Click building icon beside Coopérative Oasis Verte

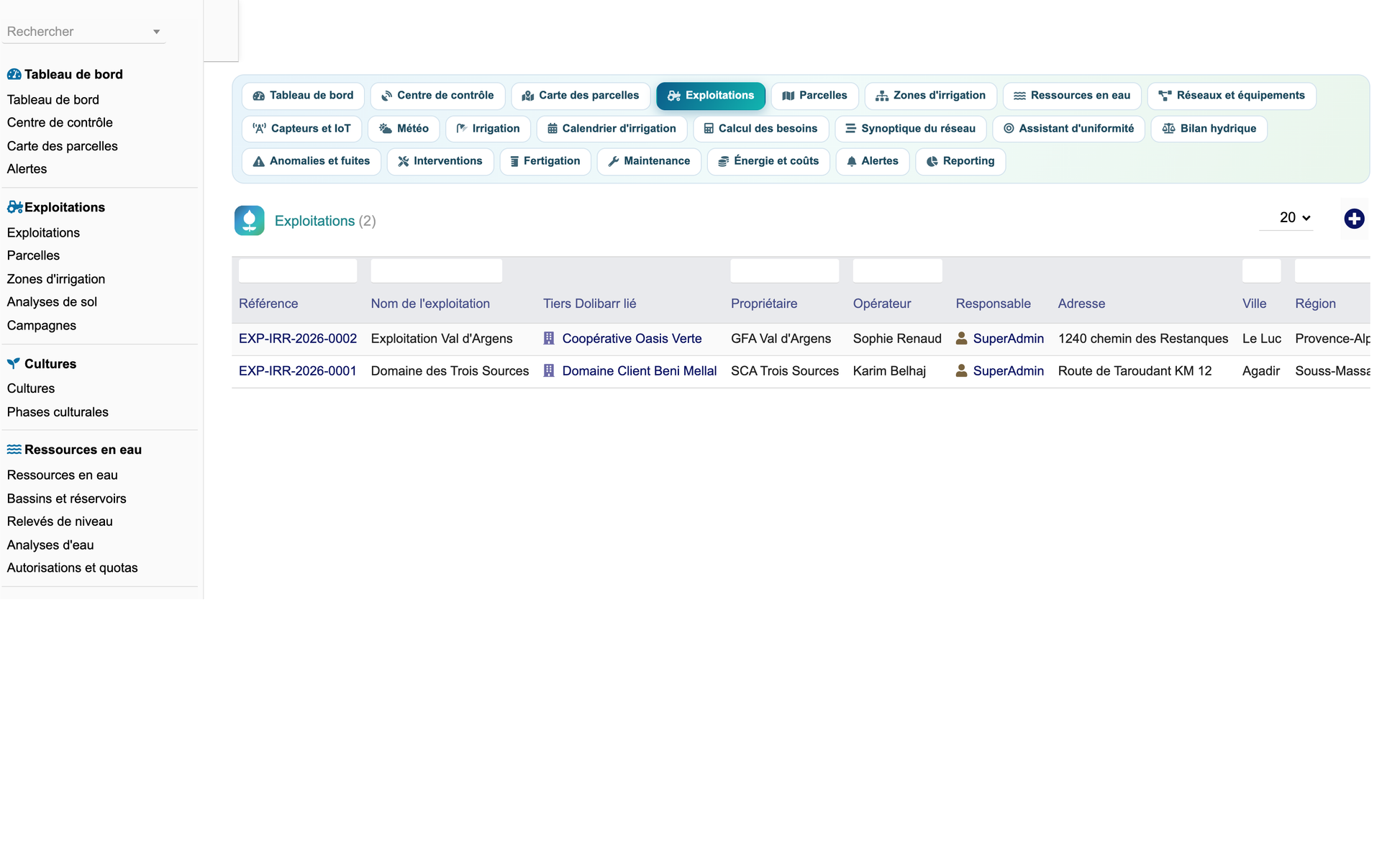click(x=549, y=338)
